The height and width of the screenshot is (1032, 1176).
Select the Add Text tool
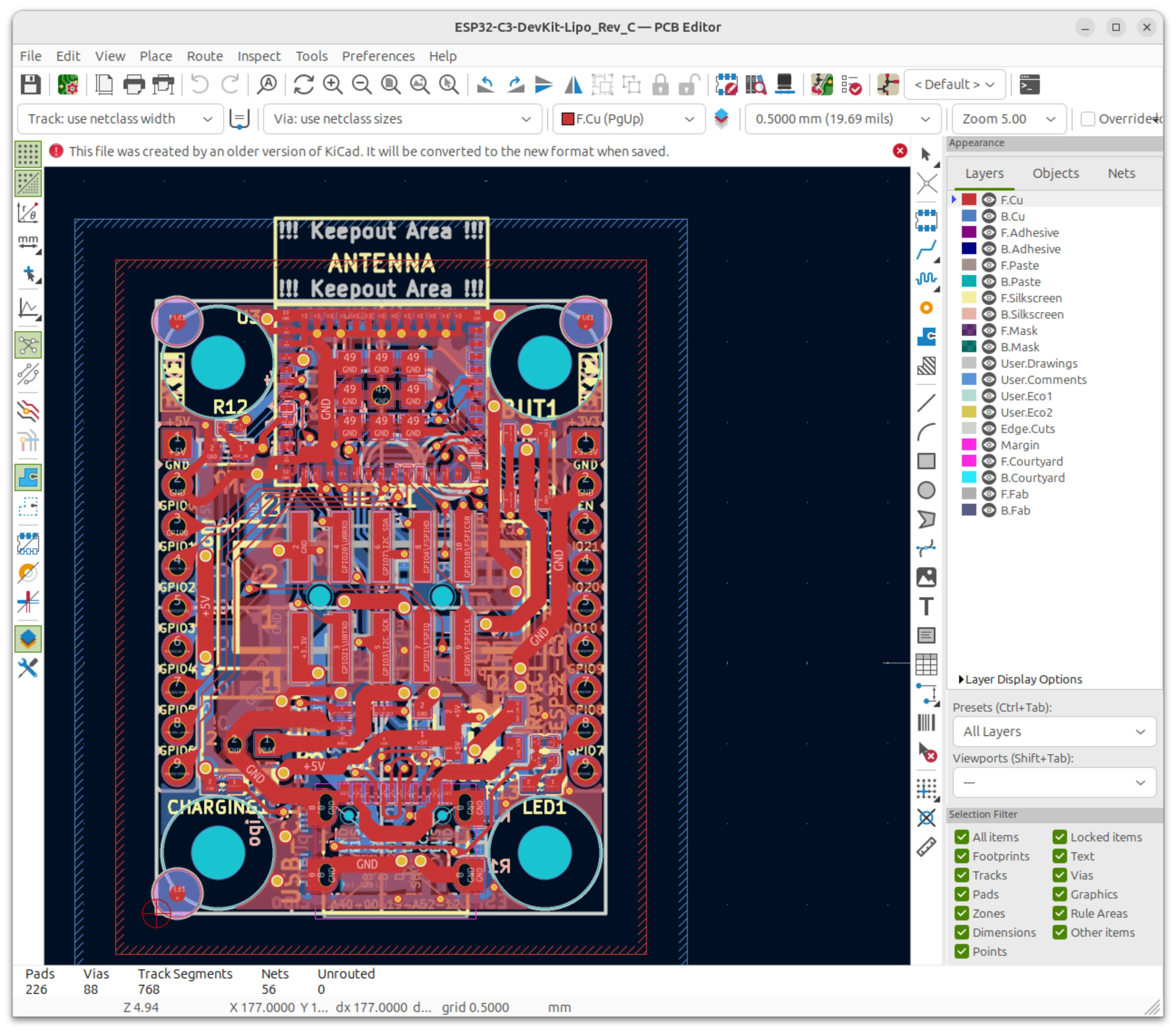tap(926, 607)
